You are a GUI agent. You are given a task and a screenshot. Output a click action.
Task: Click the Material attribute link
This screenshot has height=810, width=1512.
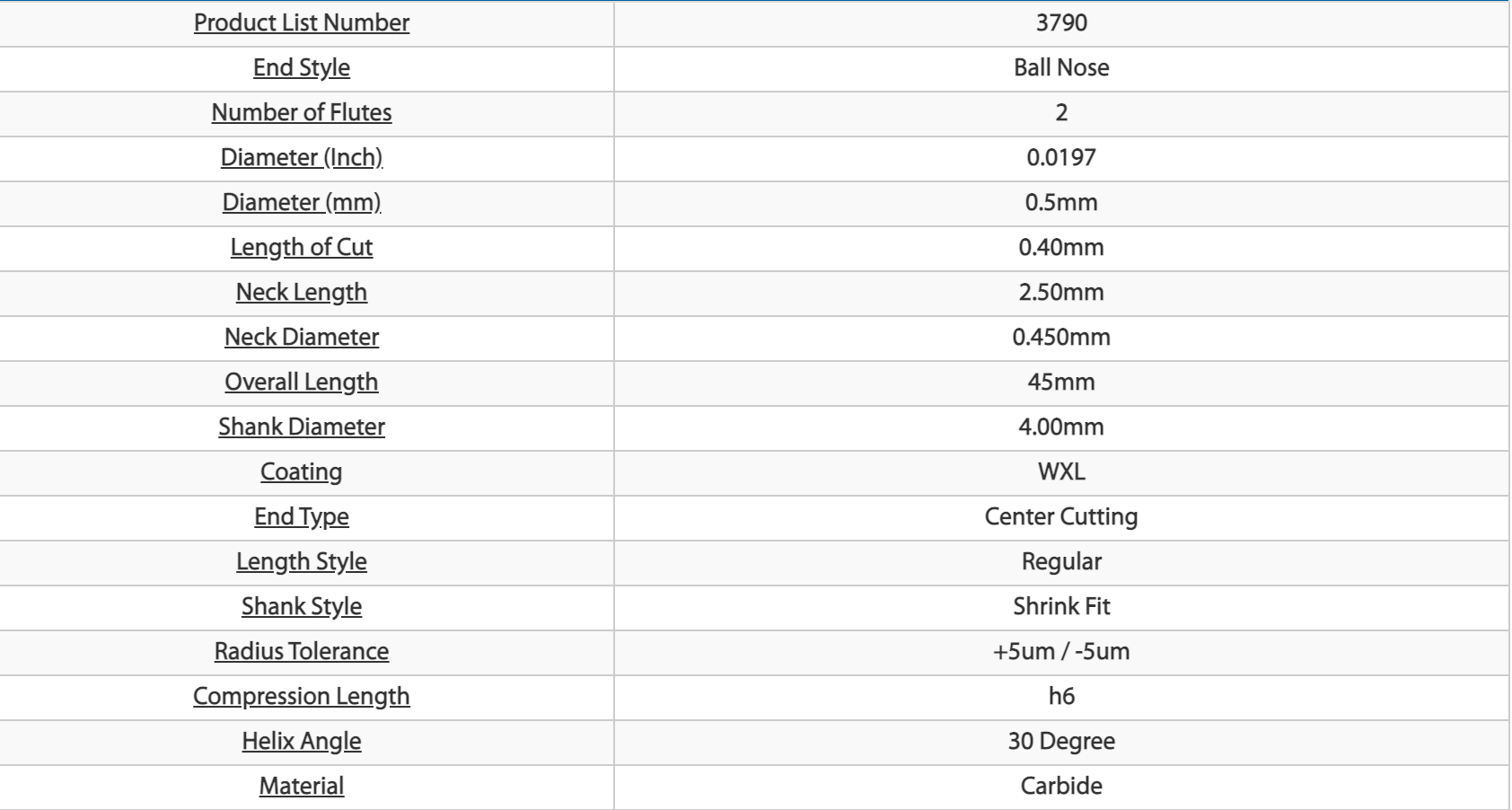pyautogui.click(x=302, y=787)
